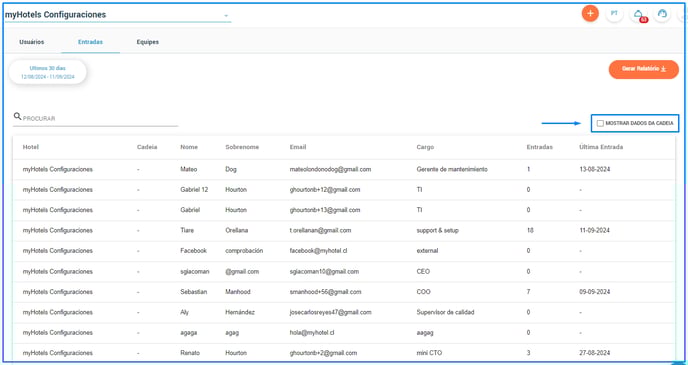Enable Mostrar Dados da Cadeia checkbox

[600, 124]
